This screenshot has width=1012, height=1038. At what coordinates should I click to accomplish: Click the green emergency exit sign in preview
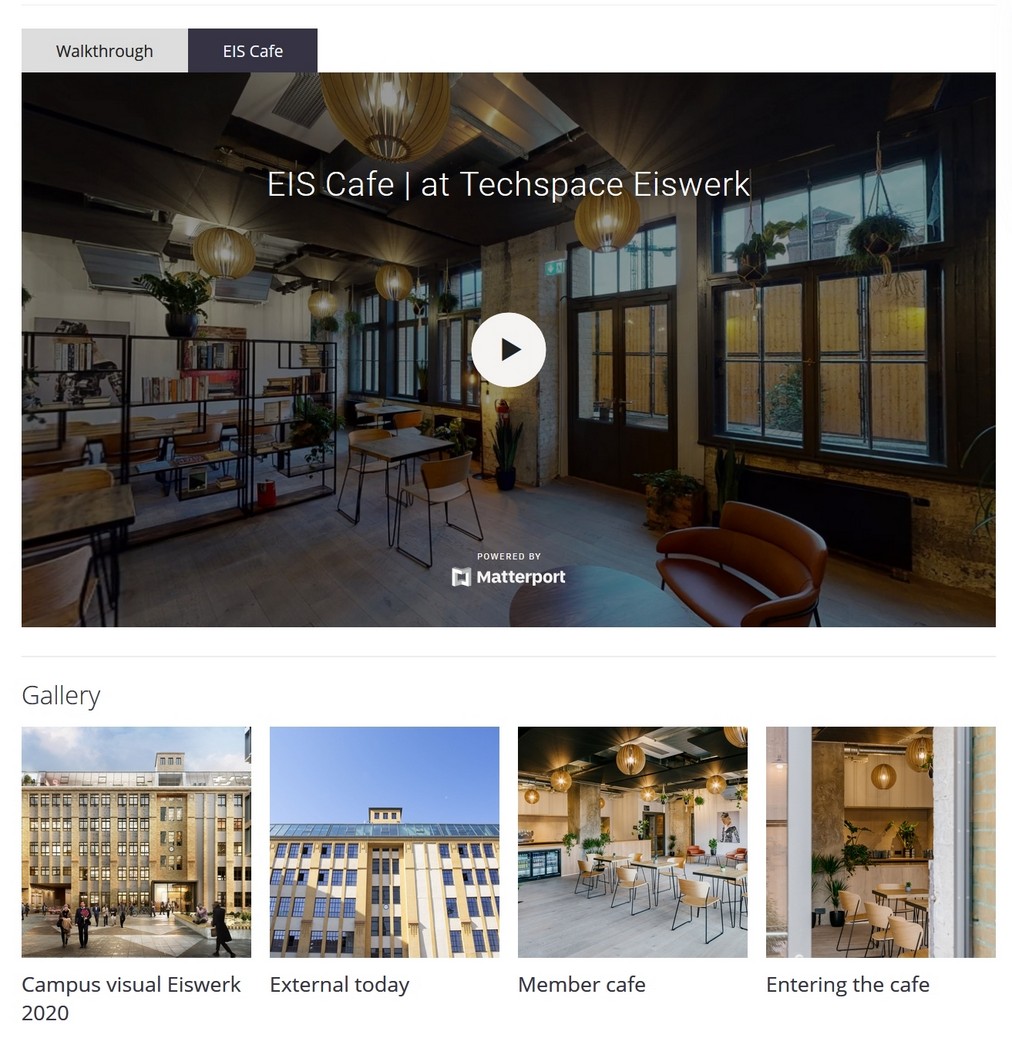555,267
